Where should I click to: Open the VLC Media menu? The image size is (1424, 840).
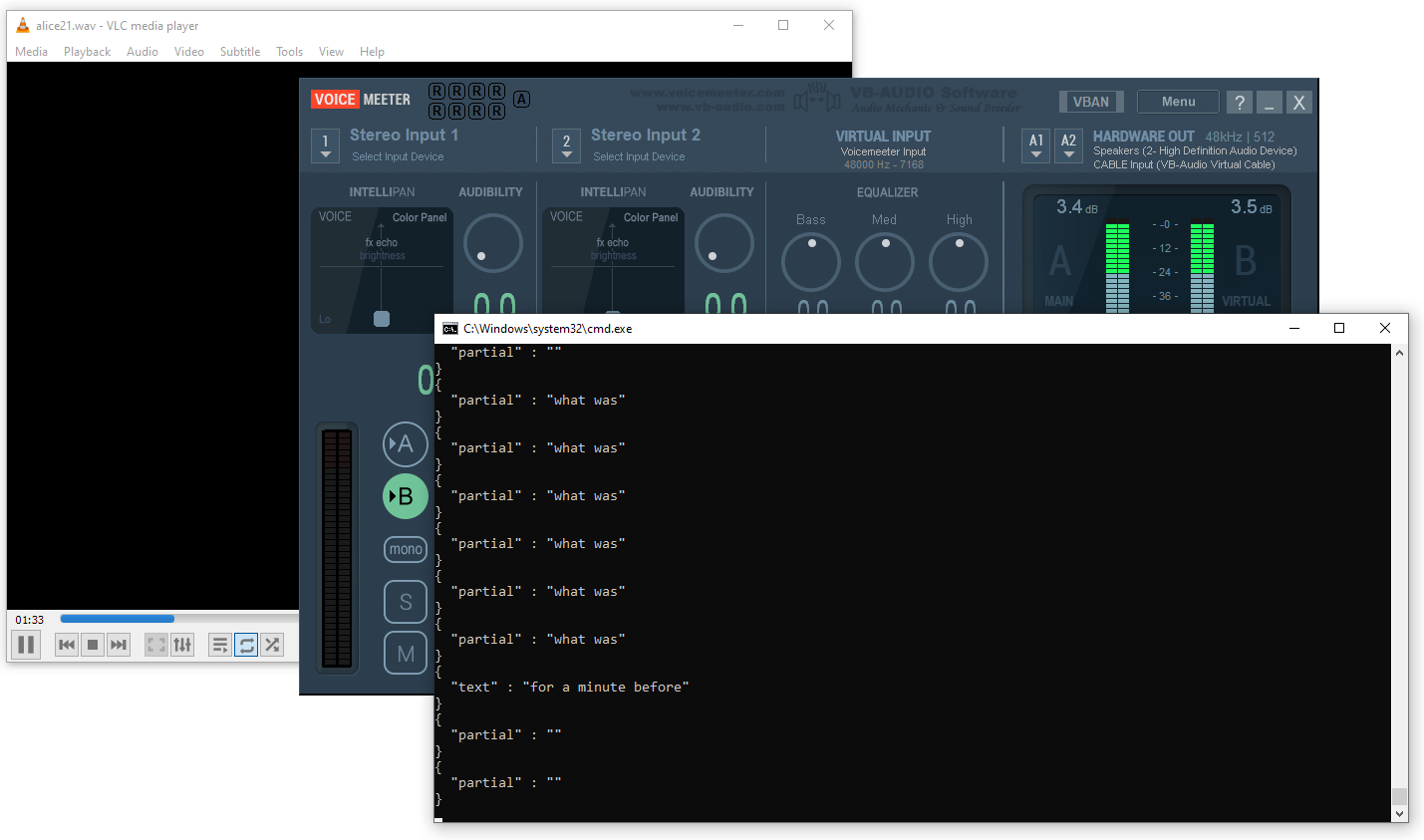31,52
